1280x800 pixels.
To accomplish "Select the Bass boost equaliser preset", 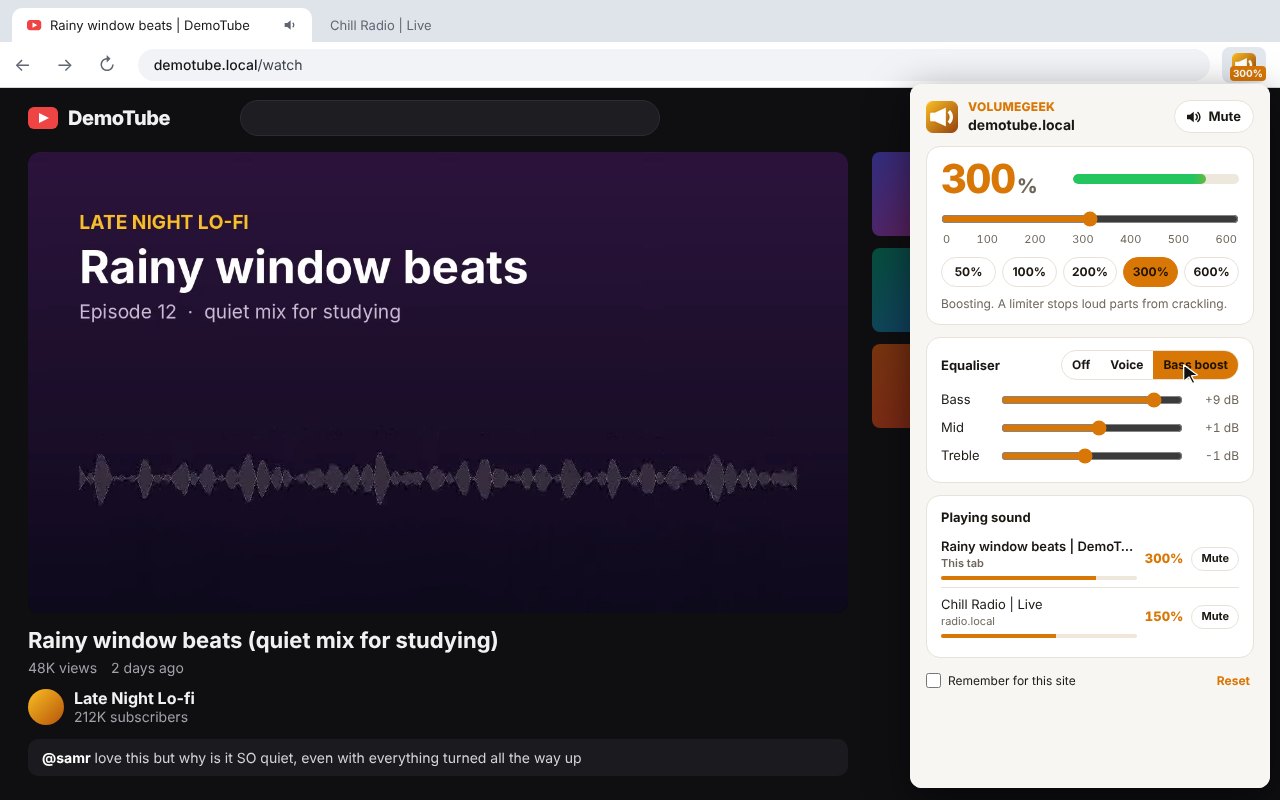I will 1195,365.
